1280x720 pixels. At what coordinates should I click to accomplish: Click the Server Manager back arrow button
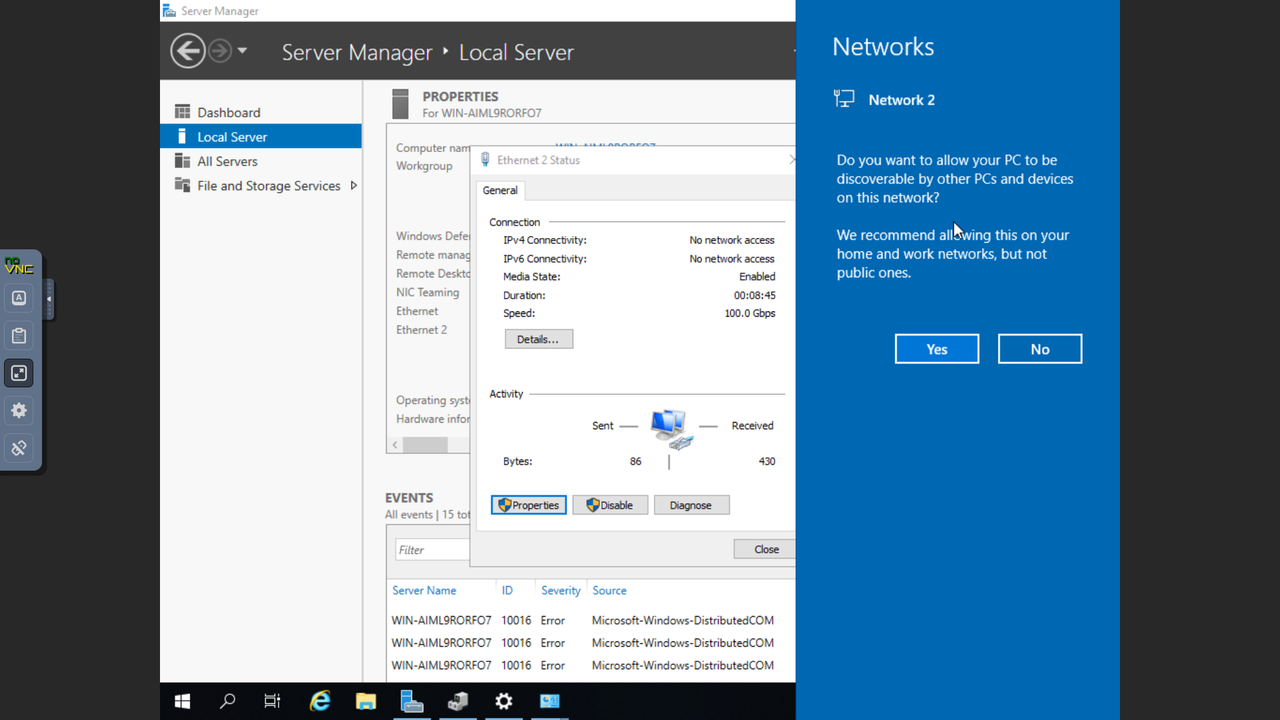(187, 51)
